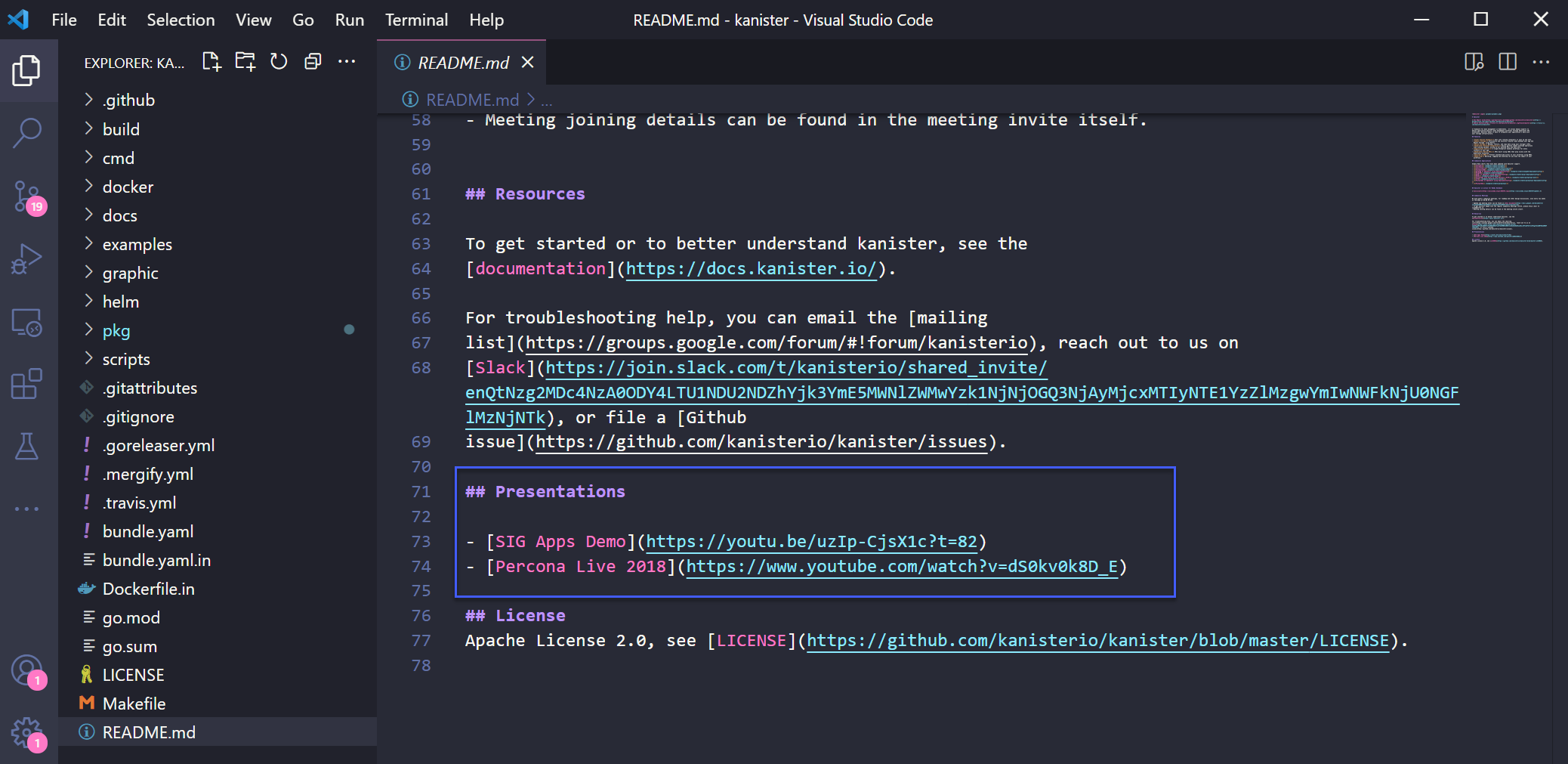Expand the examples folder
The height and width of the screenshot is (764, 1568).
pos(137,244)
